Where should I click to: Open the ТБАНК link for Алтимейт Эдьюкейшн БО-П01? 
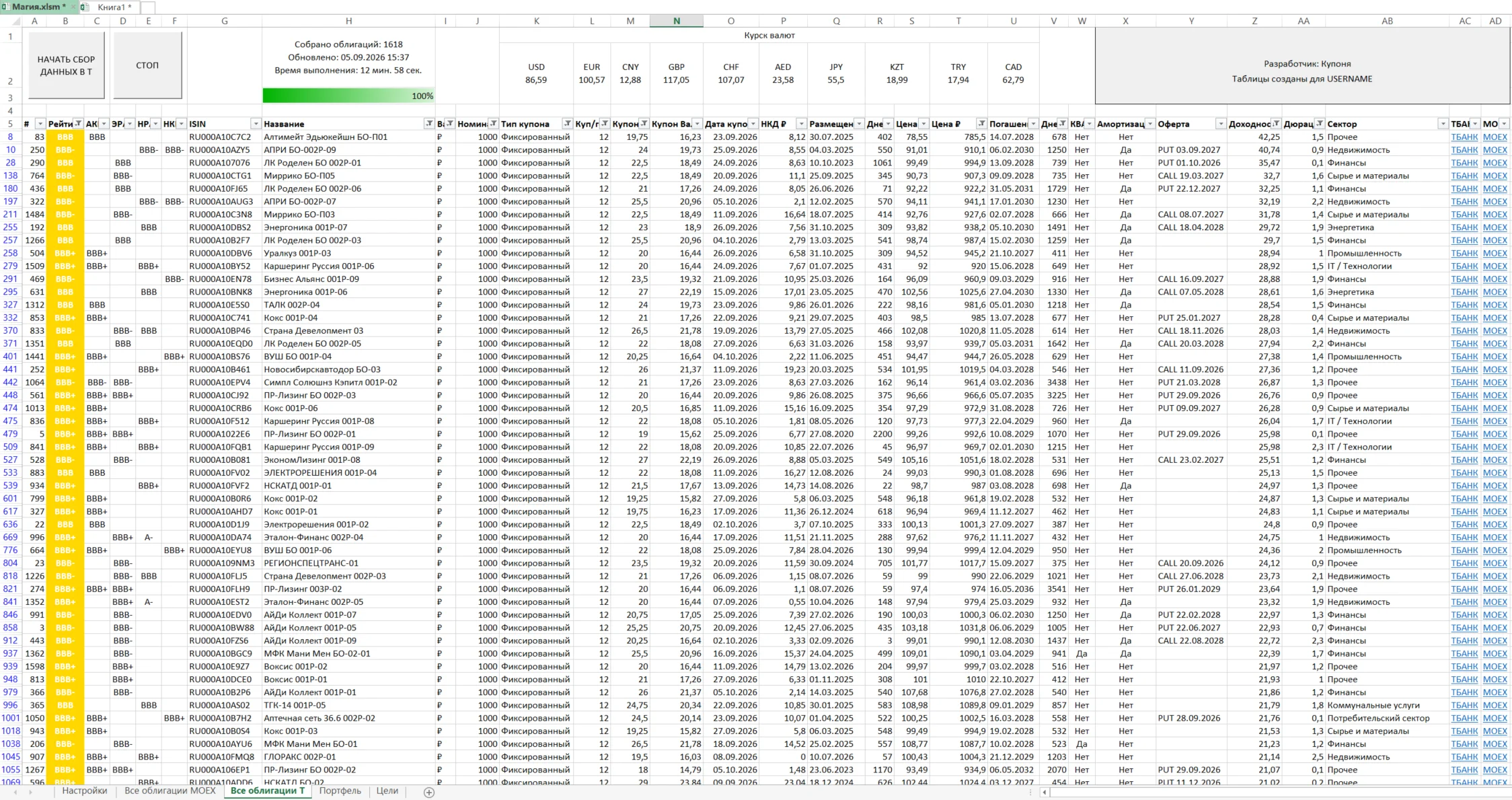(1464, 137)
